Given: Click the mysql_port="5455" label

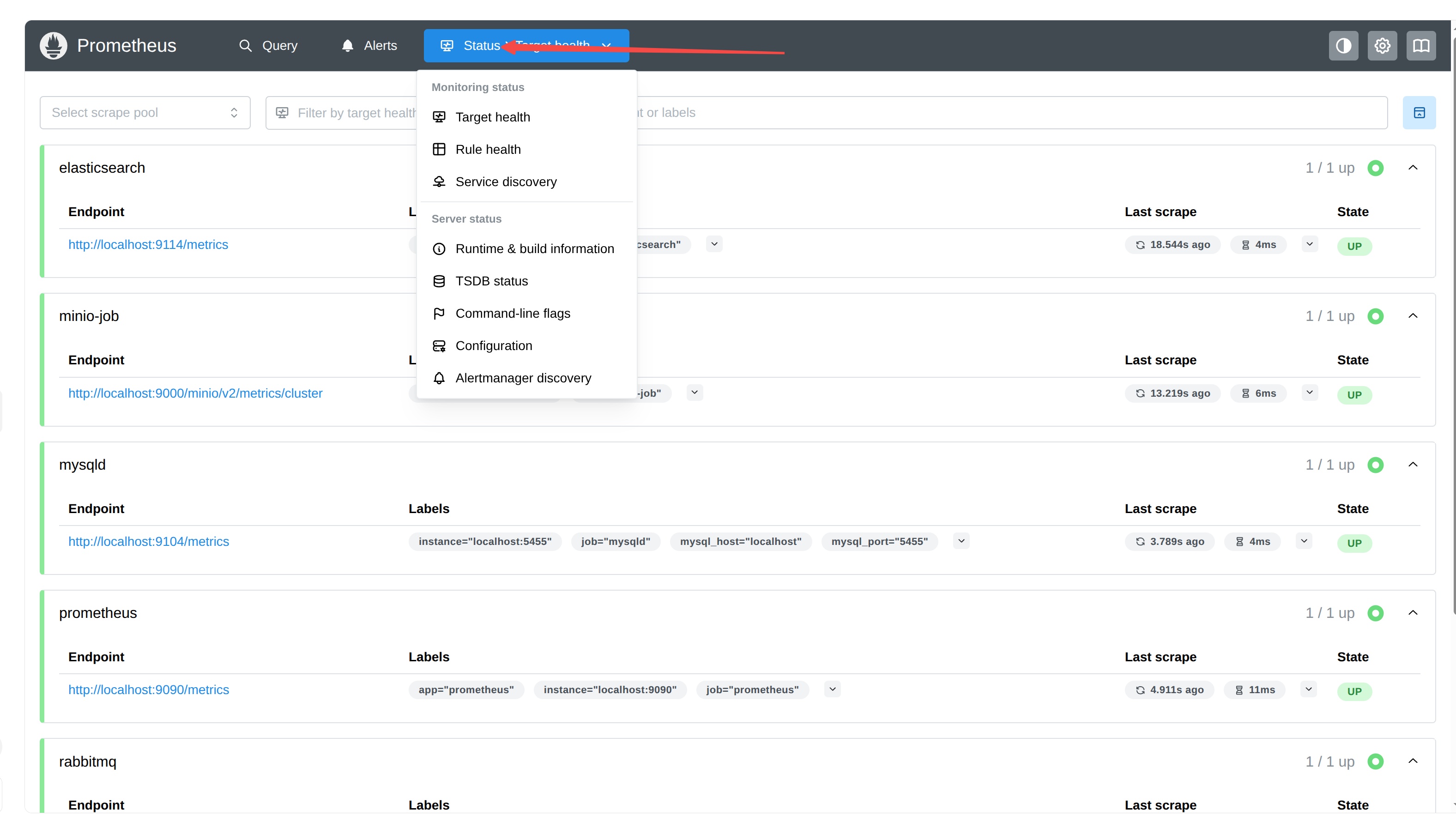Looking at the screenshot, I should [880, 542].
